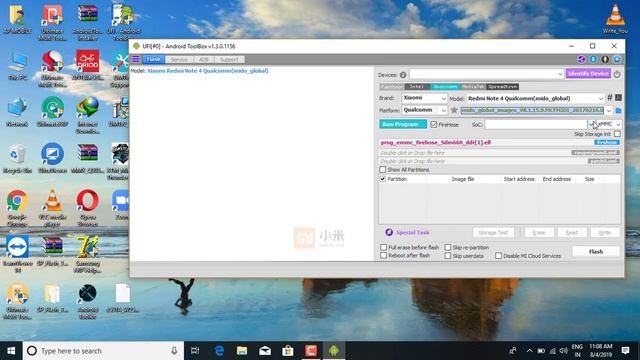Expand the Brand dropdown showing Xiaomi
Screen dimensions: 640x360
coord(444,98)
